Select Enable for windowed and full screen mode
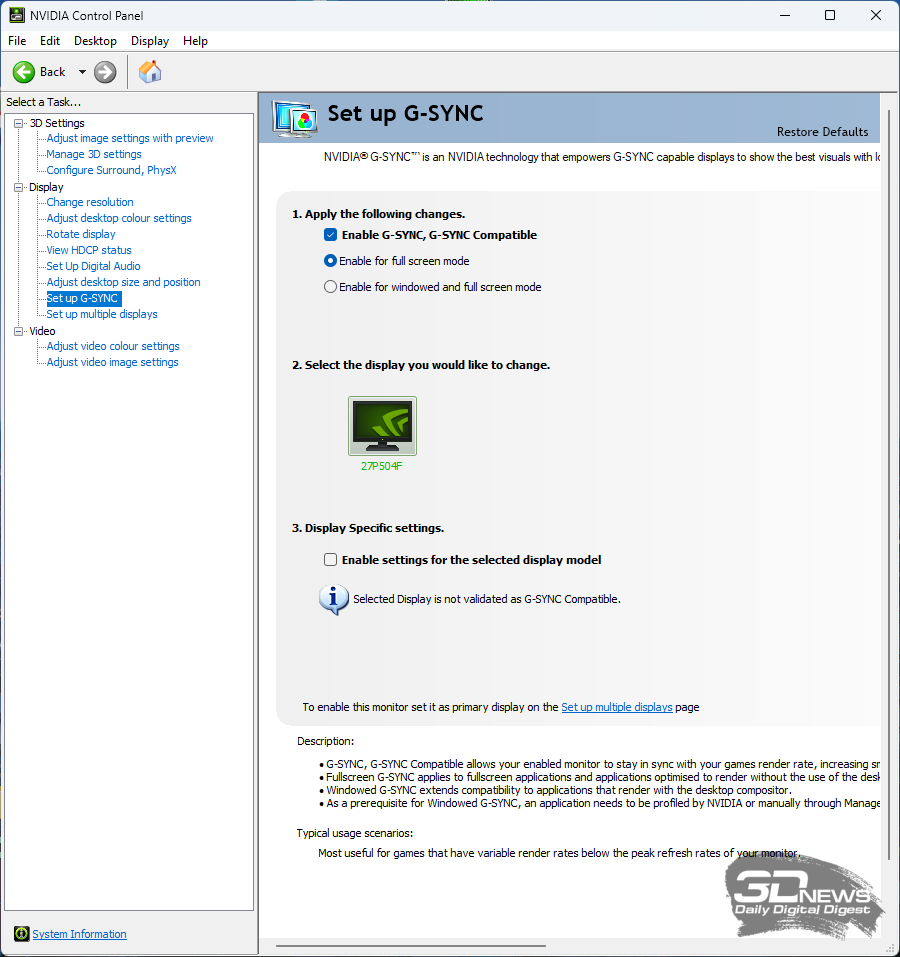This screenshot has width=900, height=957. pos(330,287)
